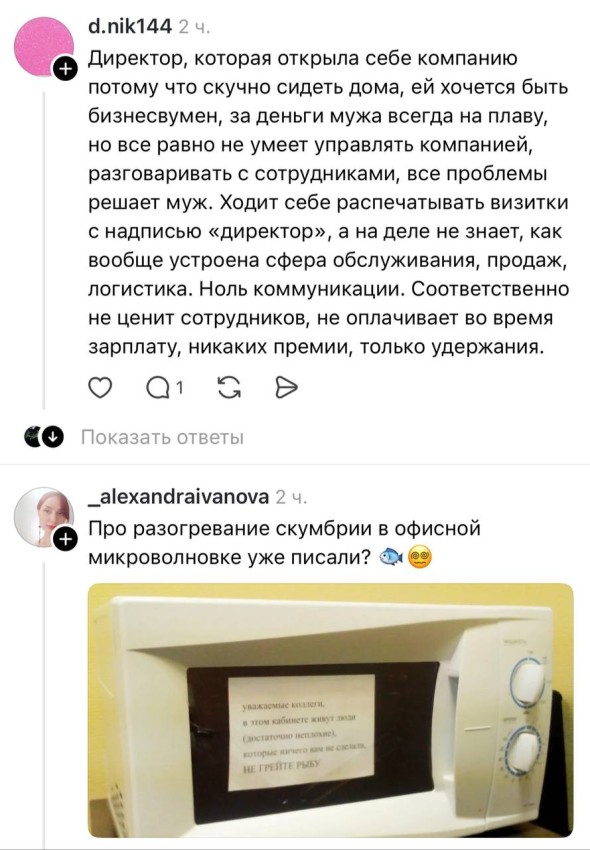
Task: Follow d.nik144 using the plus badge
Action: click(x=65, y=69)
